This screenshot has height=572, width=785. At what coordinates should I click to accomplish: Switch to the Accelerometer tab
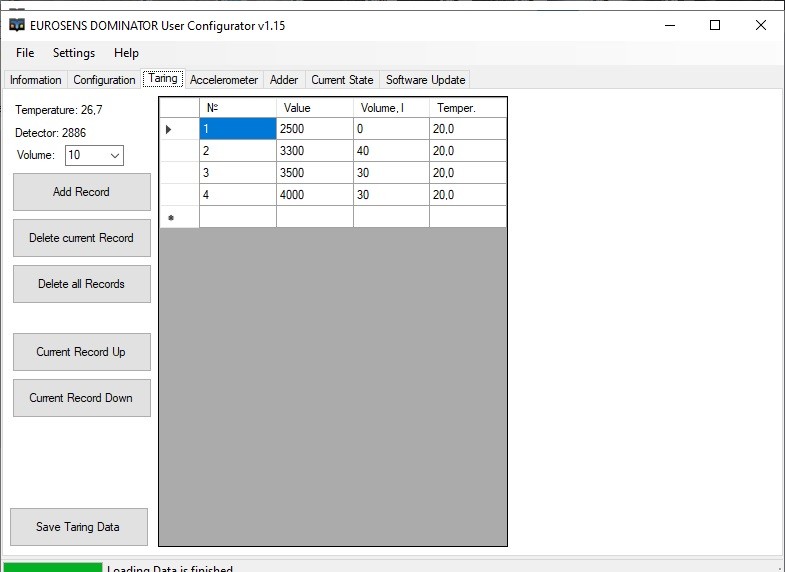(224, 80)
